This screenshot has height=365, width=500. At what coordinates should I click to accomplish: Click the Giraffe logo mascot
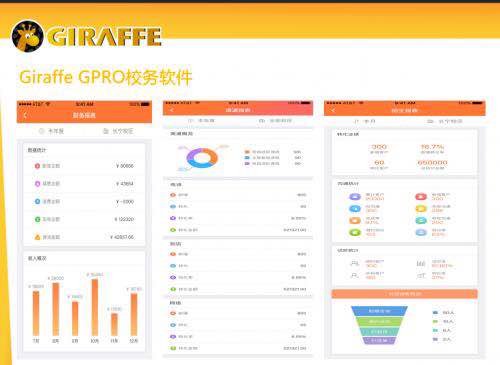(x=27, y=36)
